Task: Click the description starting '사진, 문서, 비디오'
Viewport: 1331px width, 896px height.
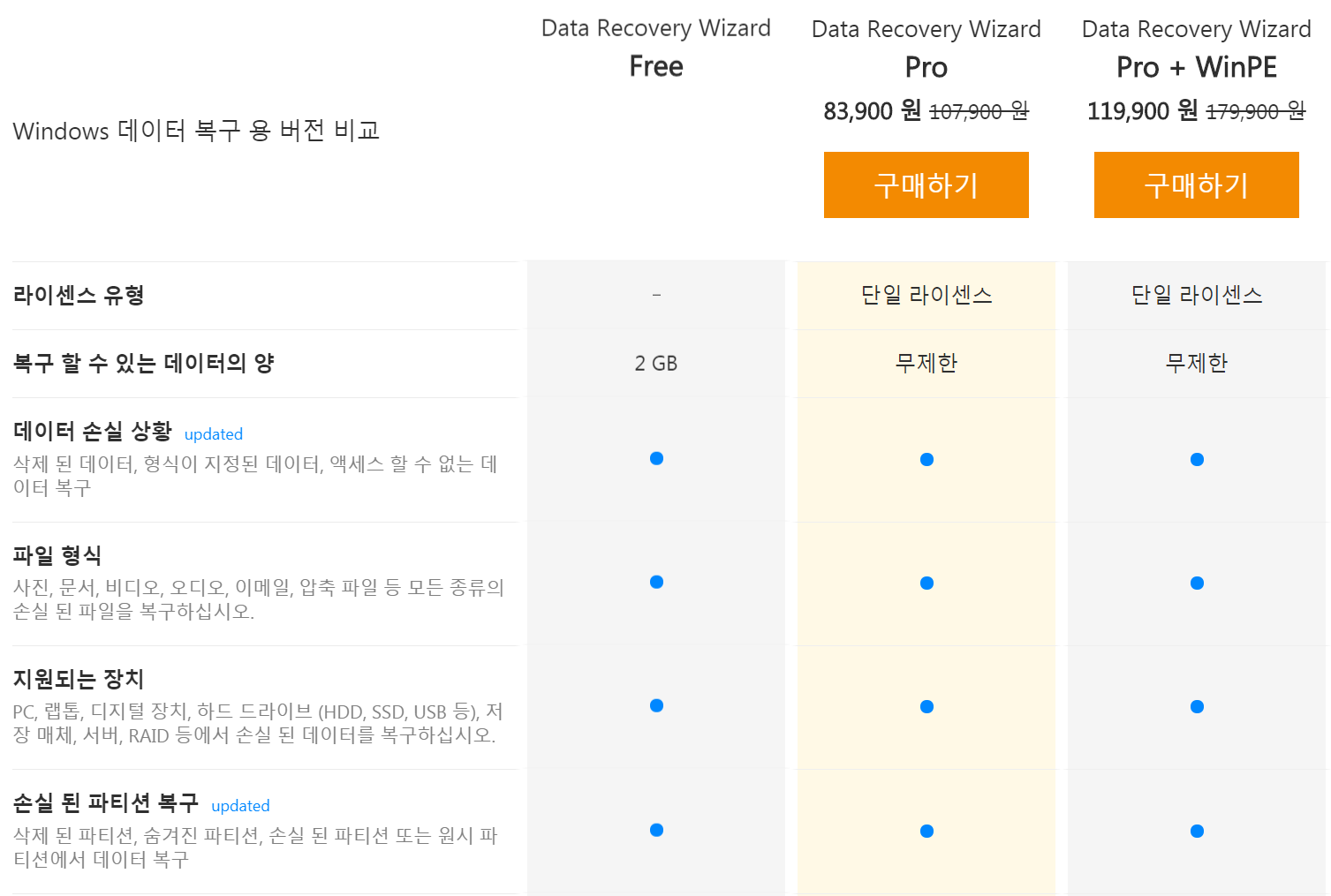Action: 259,599
